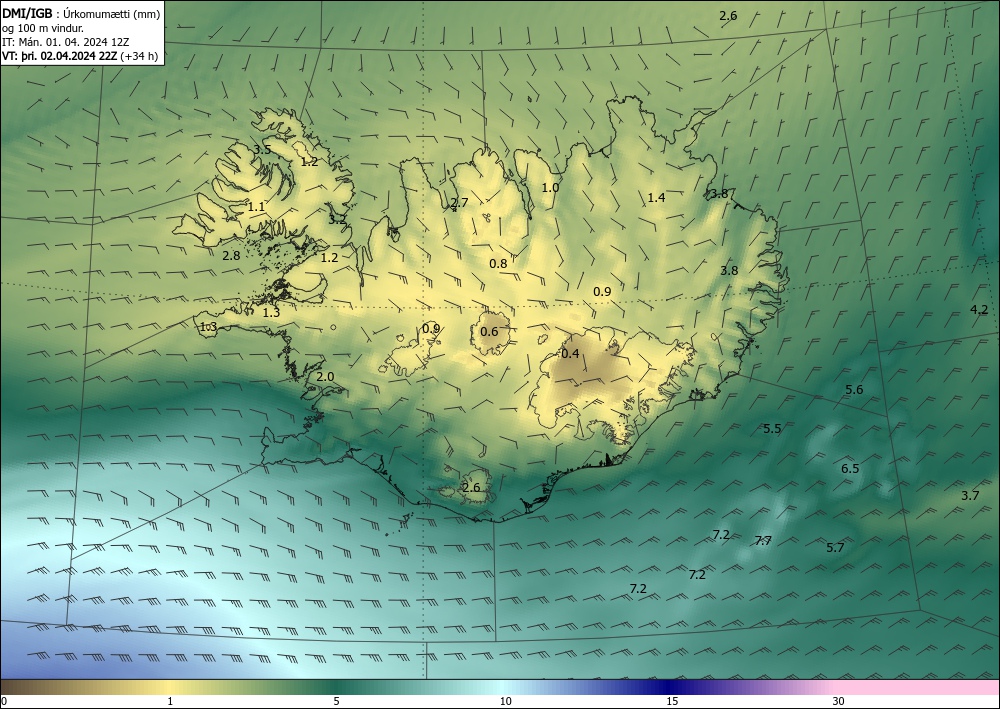Click the 0.9 value on Langjökull glacier
1000x709 pixels.
coord(431,329)
